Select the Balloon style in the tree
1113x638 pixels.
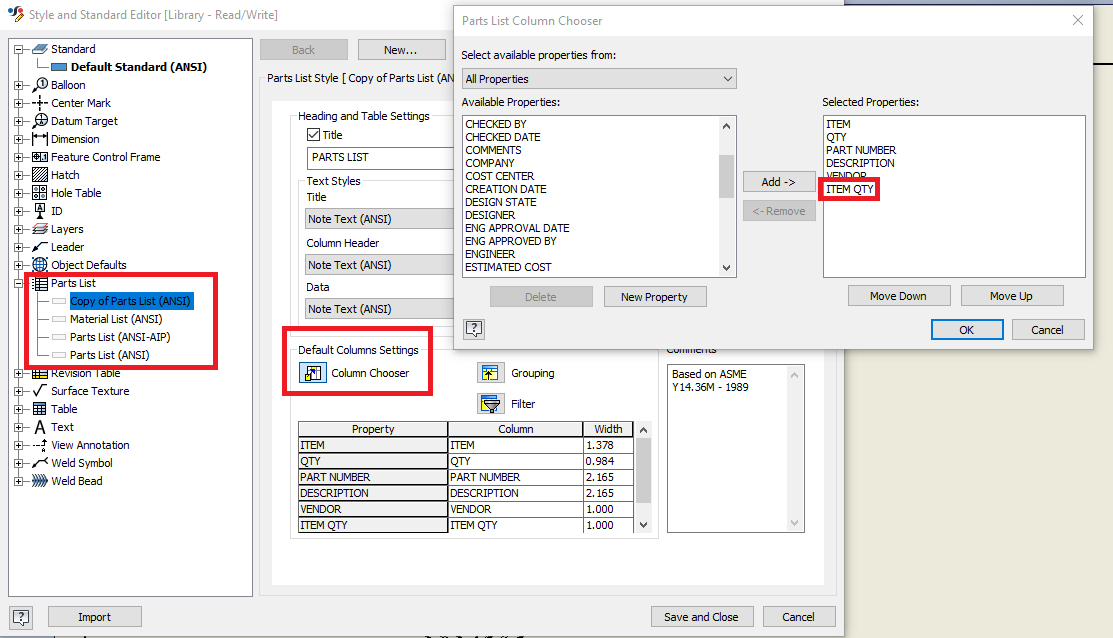click(67, 84)
